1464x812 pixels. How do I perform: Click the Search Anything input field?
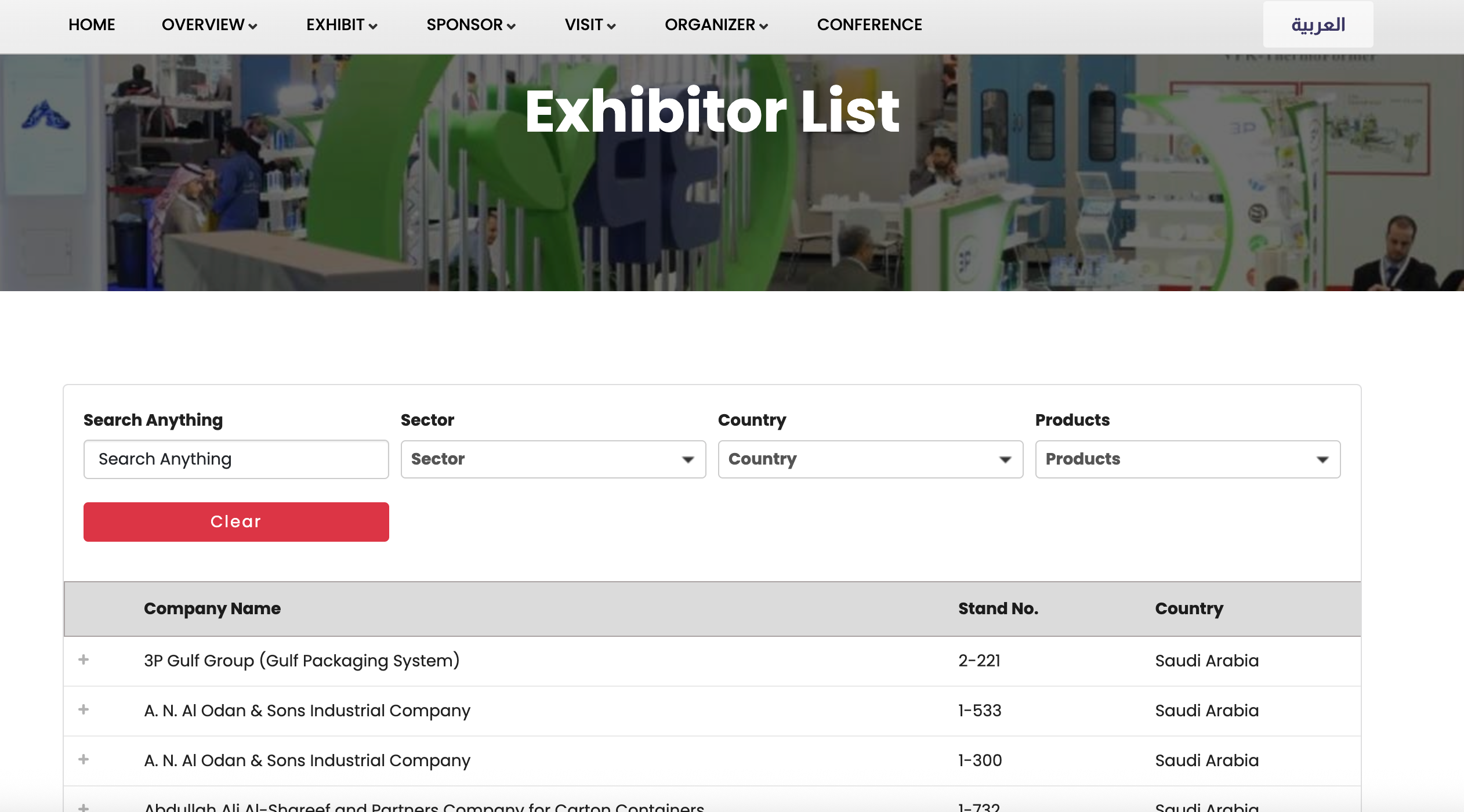coord(236,459)
